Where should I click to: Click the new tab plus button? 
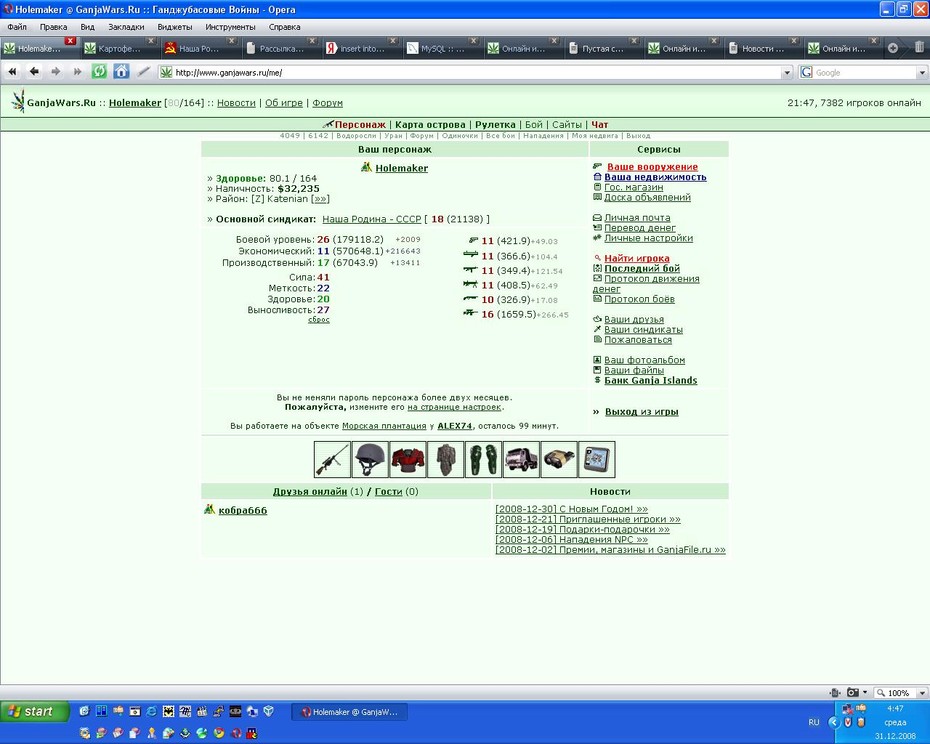point(893,49)
